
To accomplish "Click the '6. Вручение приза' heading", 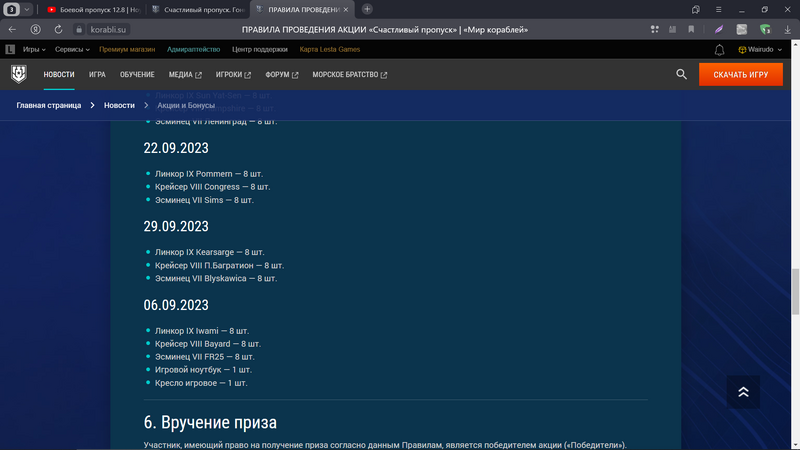I will pyautogui.click(x=210, y=422).
